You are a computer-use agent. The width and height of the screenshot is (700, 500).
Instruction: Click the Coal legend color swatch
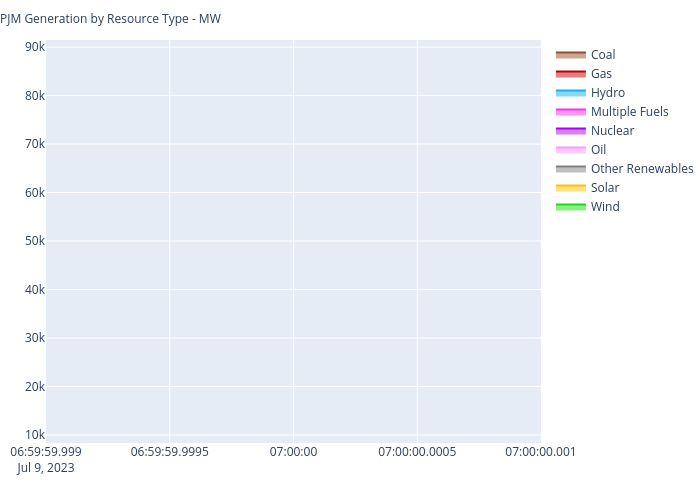pos(570,55)
